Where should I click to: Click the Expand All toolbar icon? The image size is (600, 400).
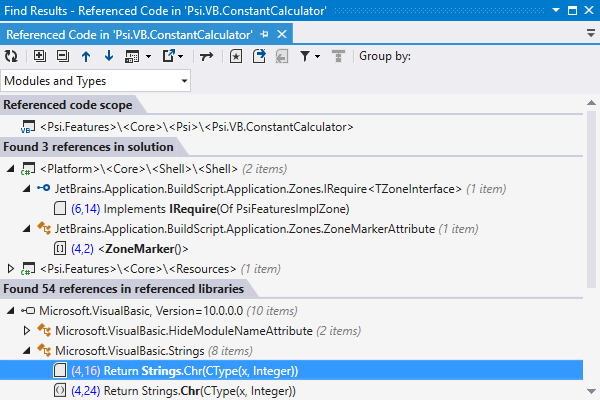click(41, 57)
